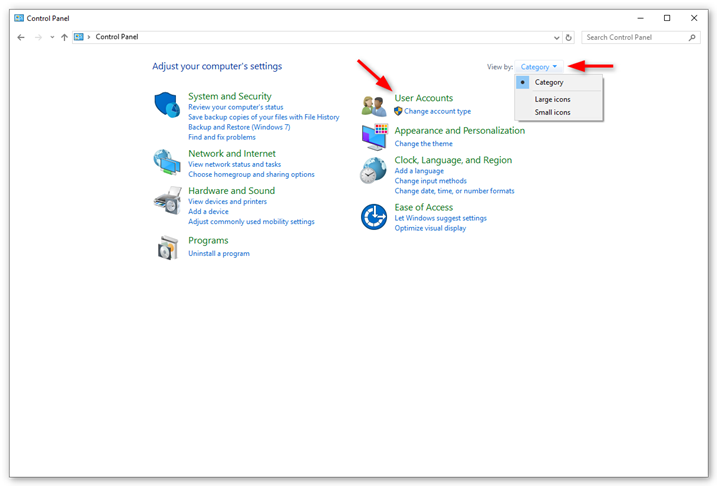The width and height of the screenshot is (717, 486).
Task: Click Change the theme
Action: (x=423, y=144)
